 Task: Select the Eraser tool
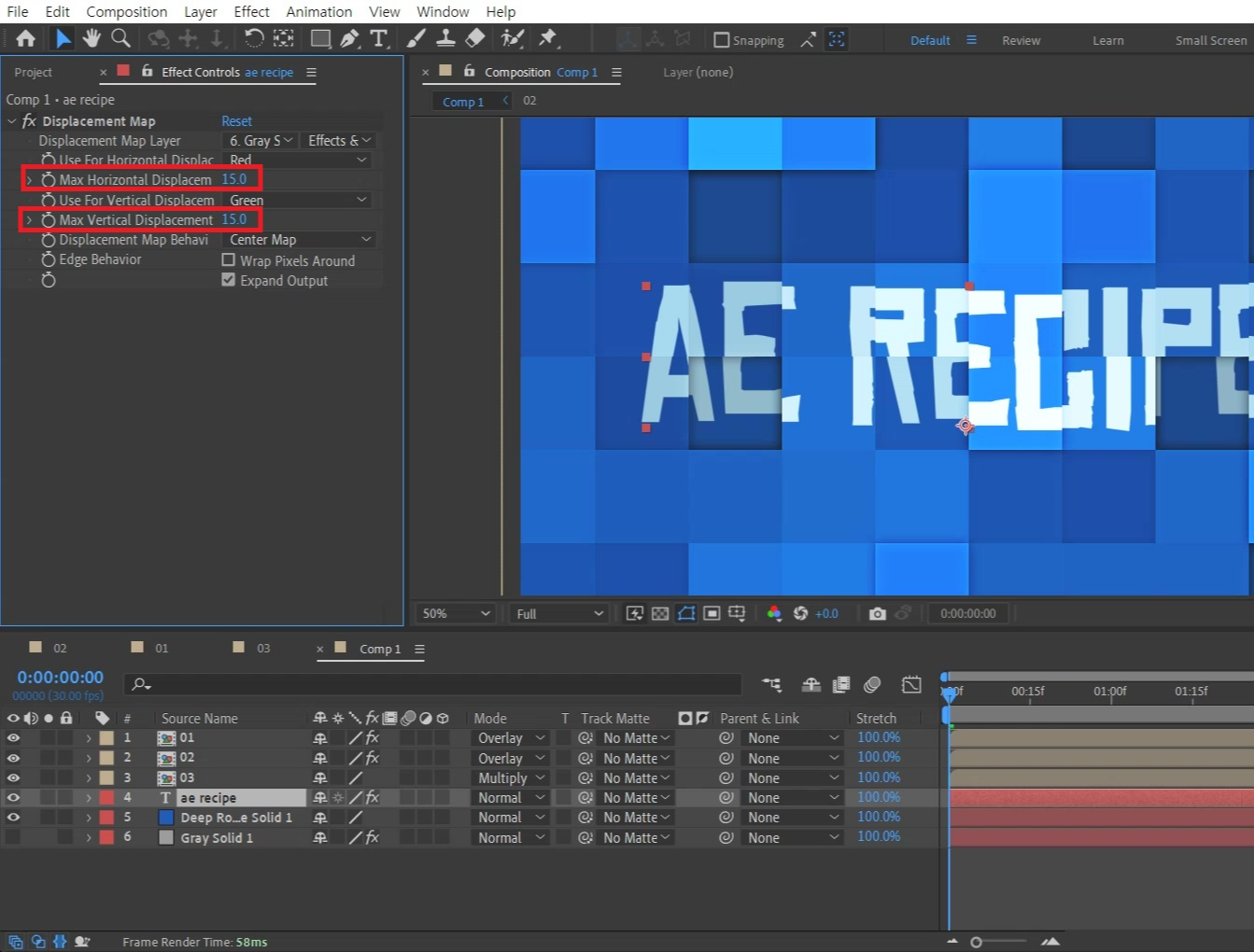475,38
